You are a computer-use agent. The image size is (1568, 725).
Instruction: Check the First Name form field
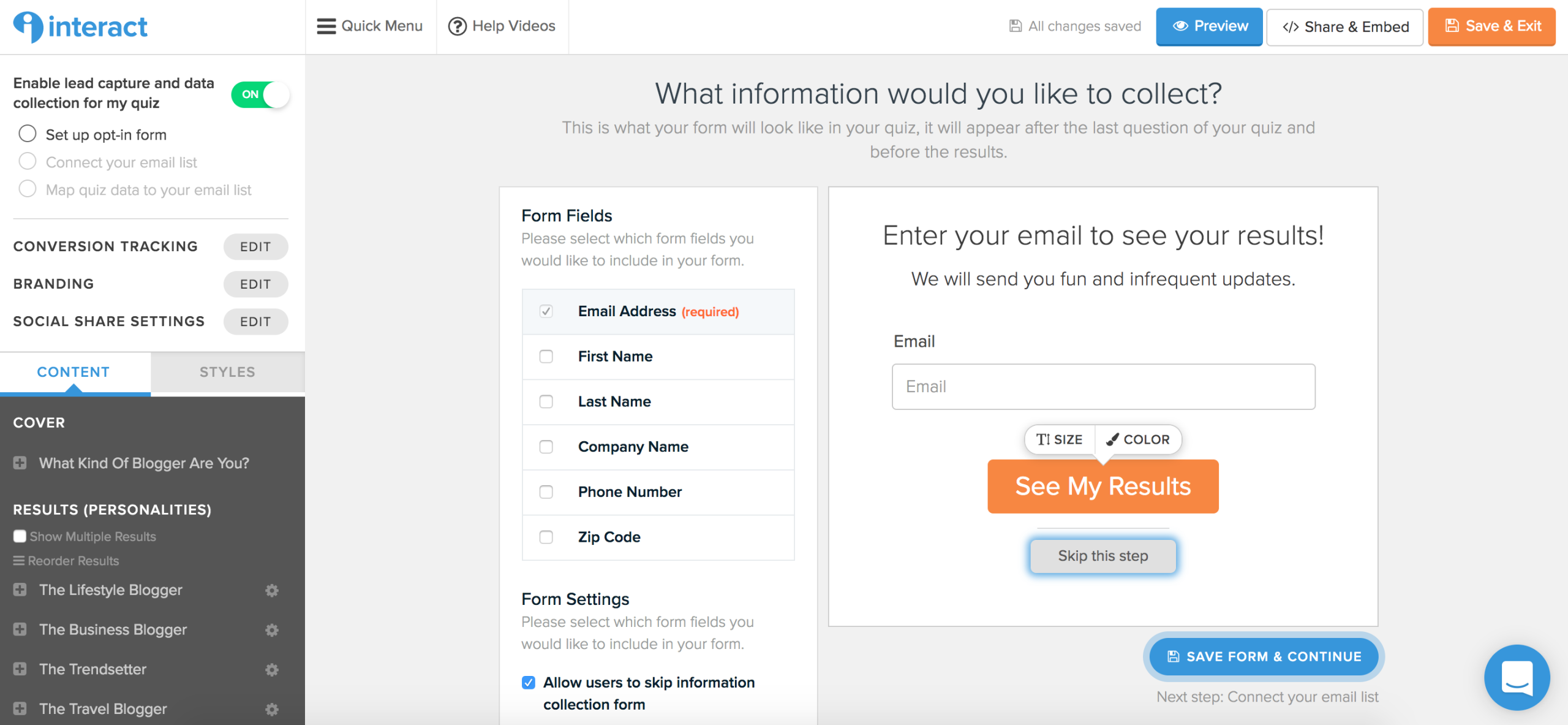[x=546, y=357]
